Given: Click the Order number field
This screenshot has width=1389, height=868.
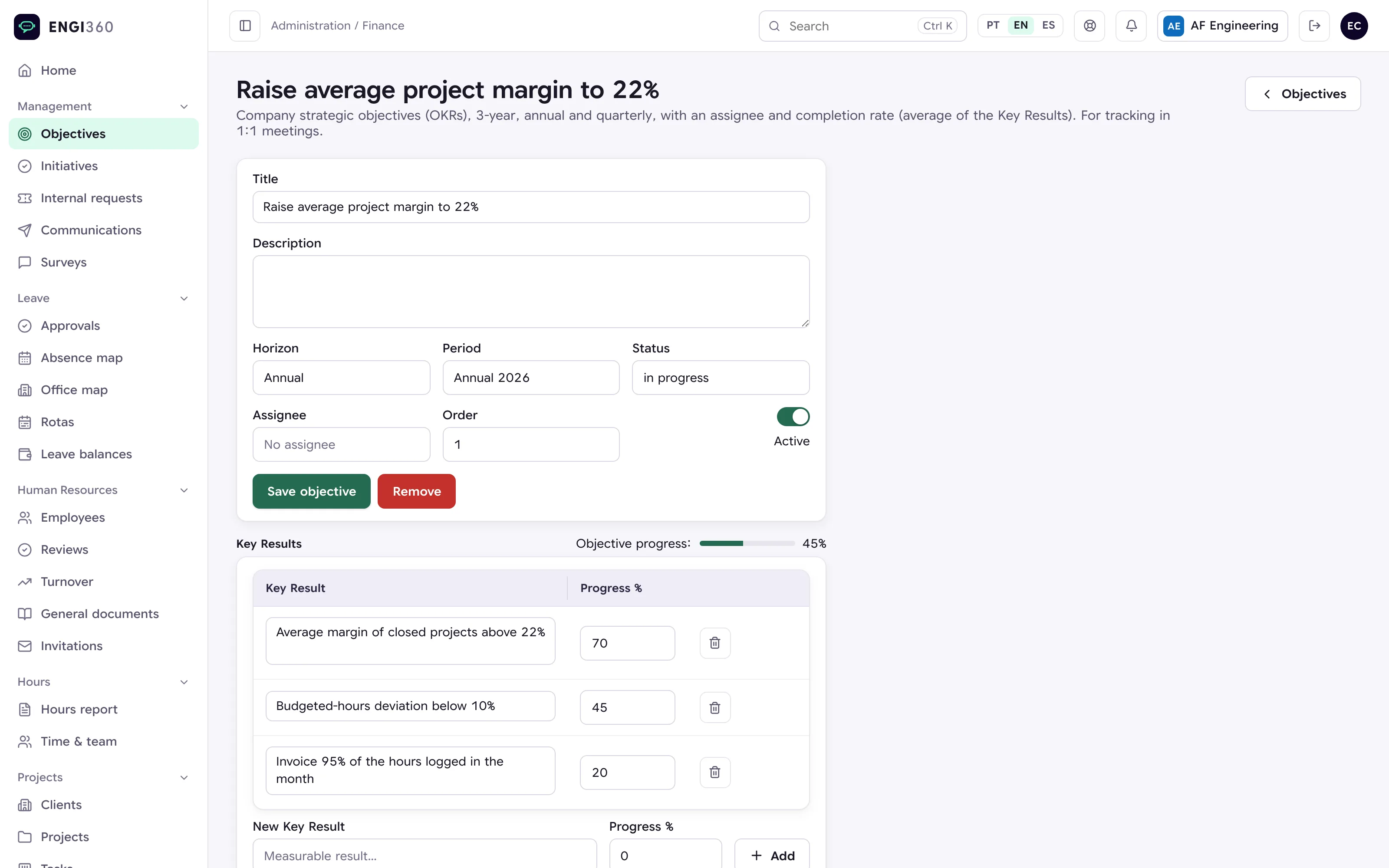Looking at the screenshot, I should [531, 444].
